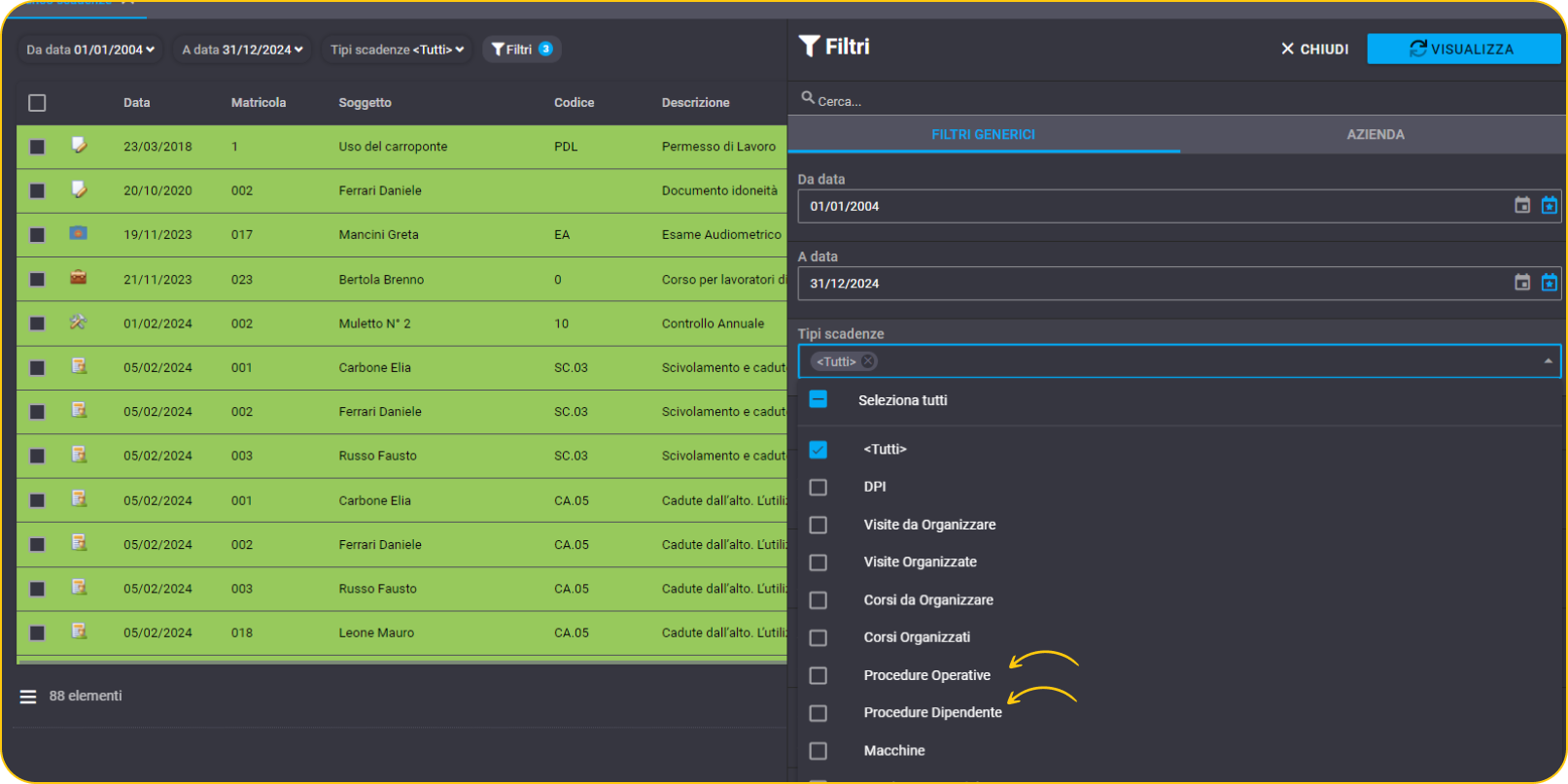The width and height of the screenshot is (1568, 784).
Task: Tick the Macchine checkbox
Action: pos(819,751)
